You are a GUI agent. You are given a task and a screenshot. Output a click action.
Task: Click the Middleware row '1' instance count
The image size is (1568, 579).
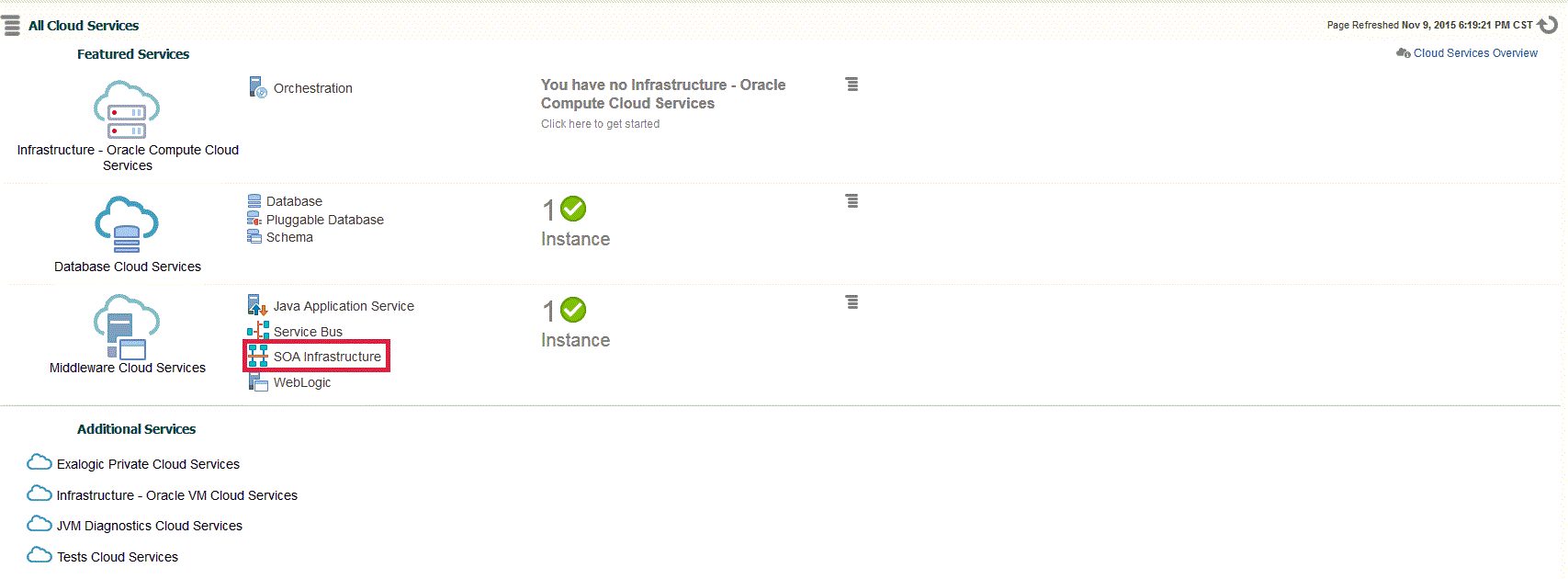coord(548,312)
